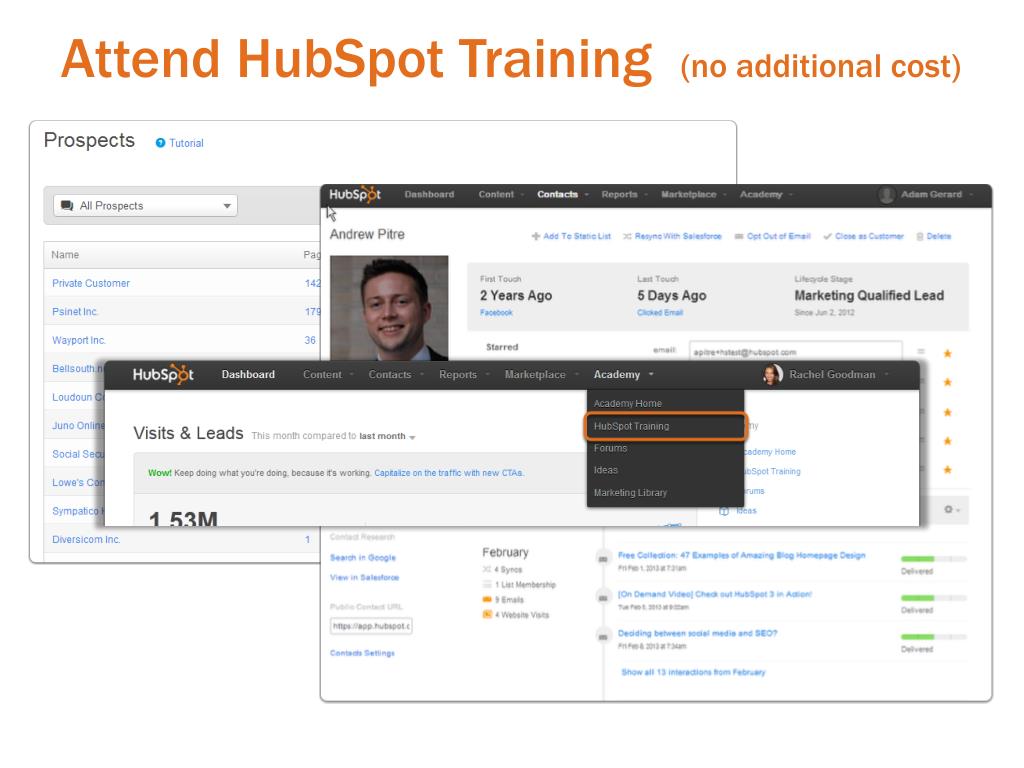Open 'Deciding between social media and SEO?' link
The width and height of the screenshot is (1024, 768).
click(697, 633)
